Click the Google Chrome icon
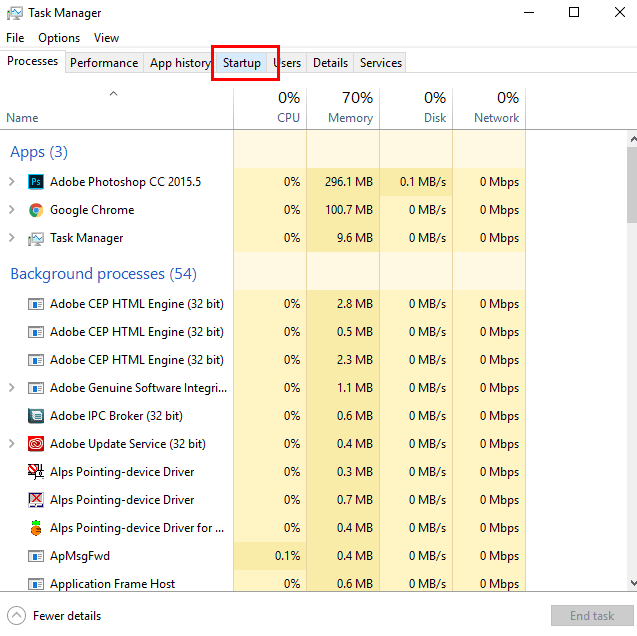637x636 pixels. (x=36, y=210)
